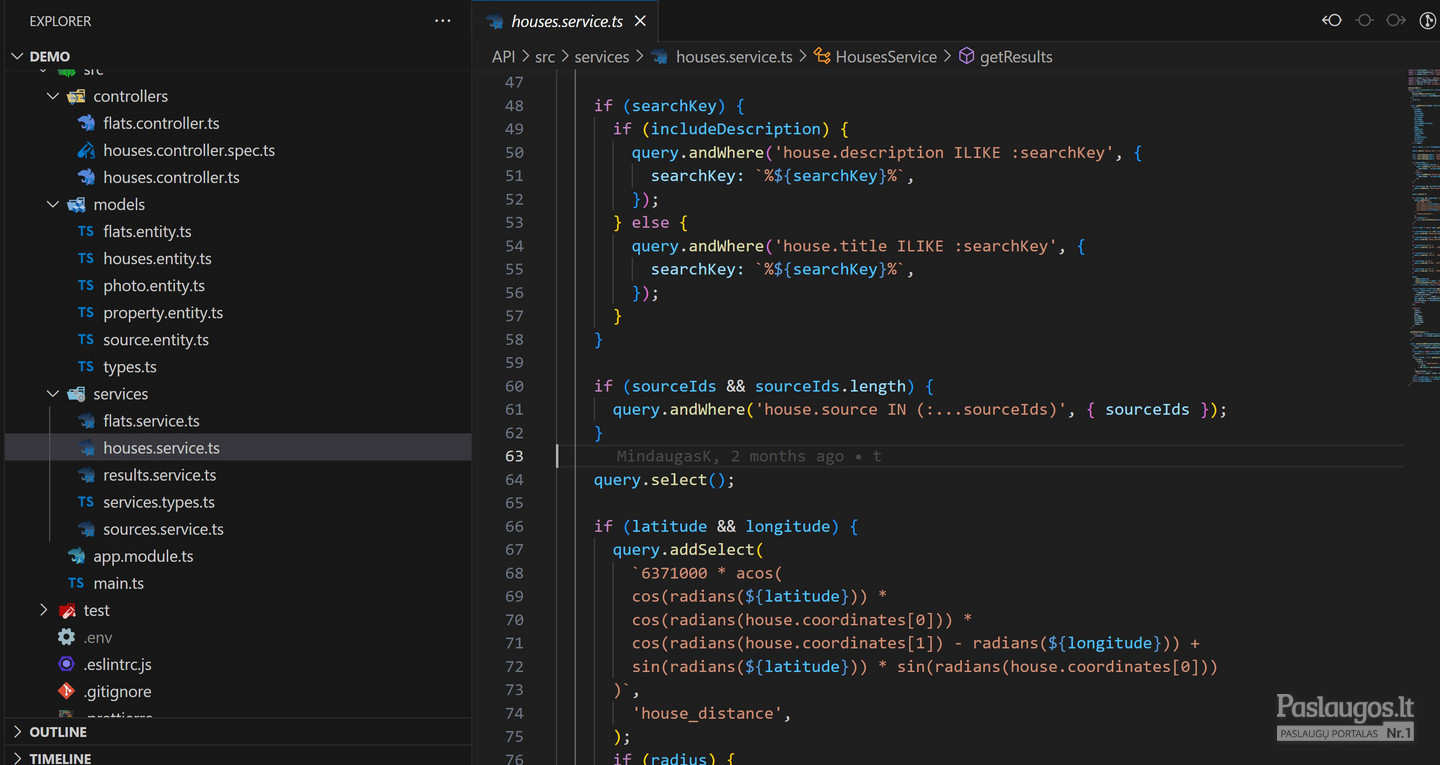Click the TS icon beside types.ts

click(x=86, y=367)
